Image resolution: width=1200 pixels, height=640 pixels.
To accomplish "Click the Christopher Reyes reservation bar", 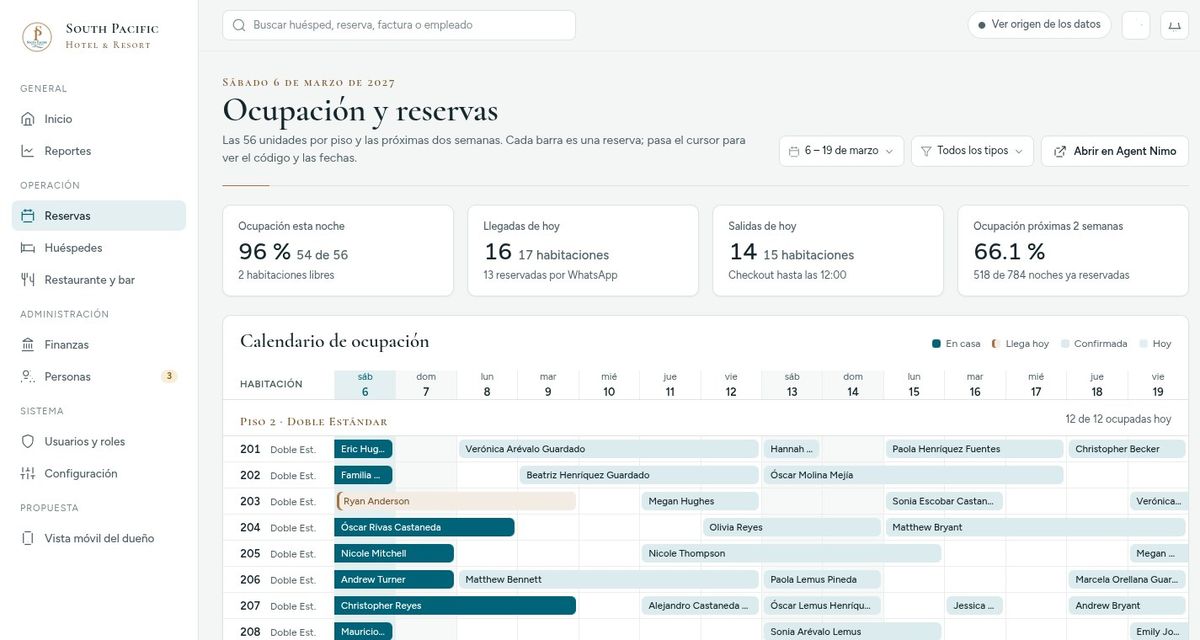I will [455, 605].
